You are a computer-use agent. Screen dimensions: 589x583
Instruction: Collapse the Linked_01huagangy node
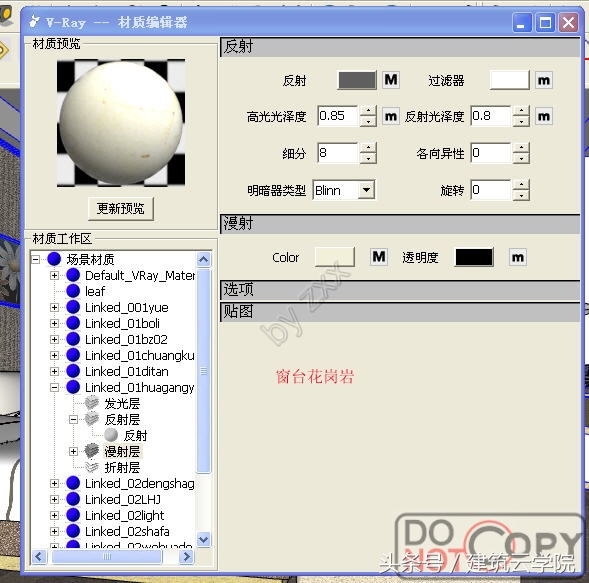54,387
